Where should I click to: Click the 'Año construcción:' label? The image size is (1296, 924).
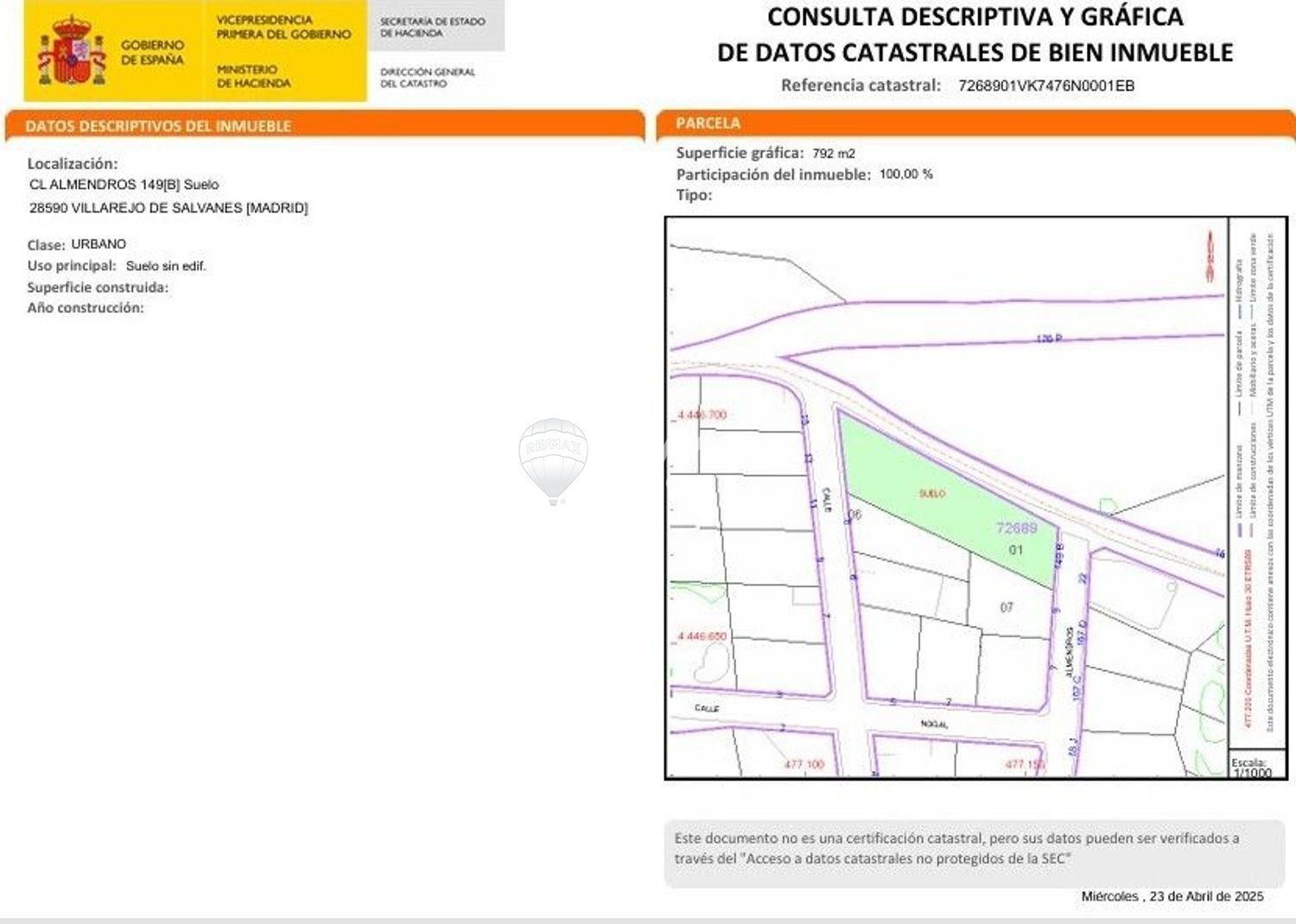pyautogui.click(x=86, y=307)
